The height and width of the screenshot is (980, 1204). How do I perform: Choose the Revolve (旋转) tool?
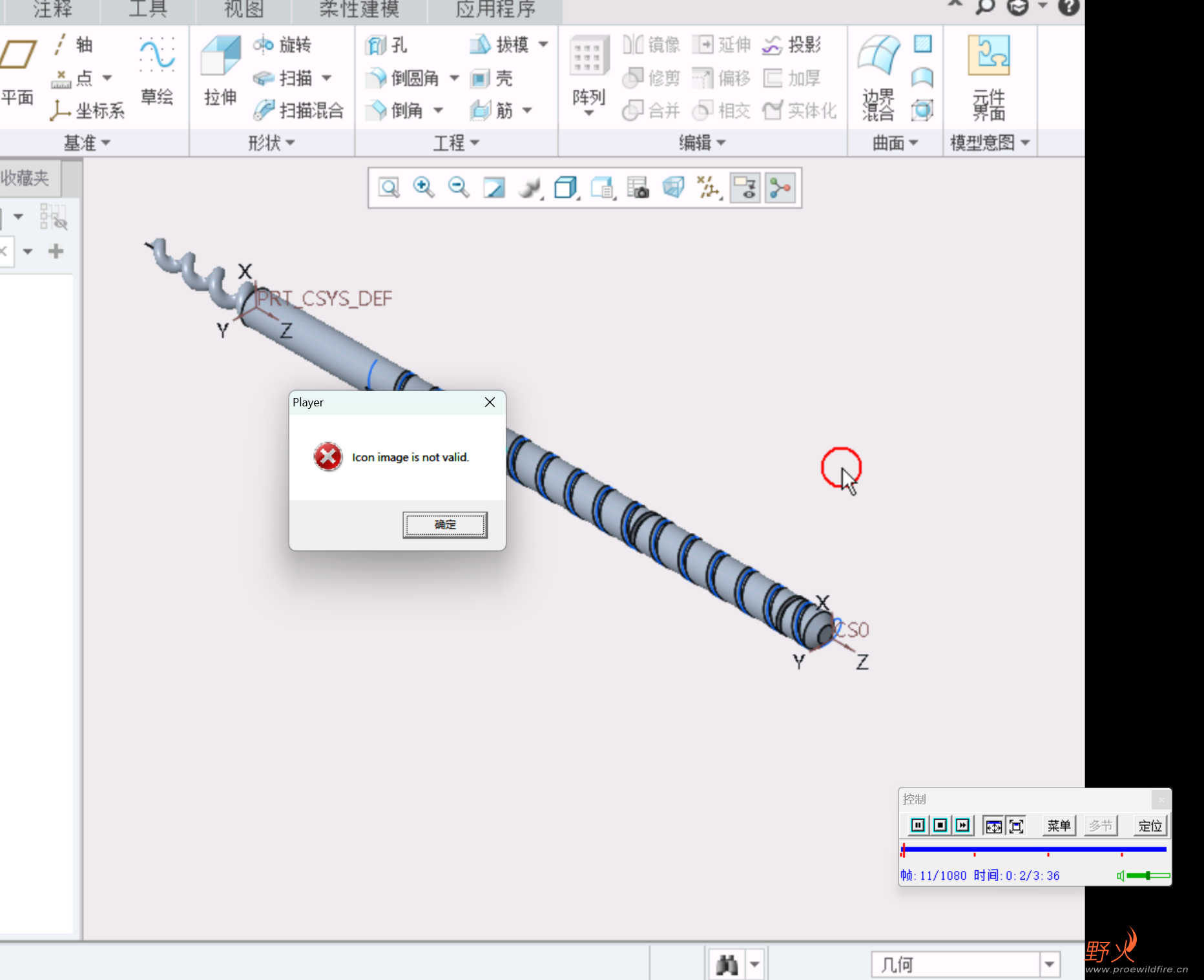coord(283,45)
